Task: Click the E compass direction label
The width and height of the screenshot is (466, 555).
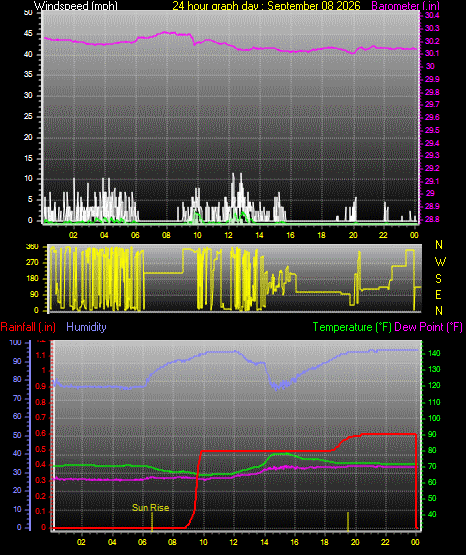Action: [438, 294]
